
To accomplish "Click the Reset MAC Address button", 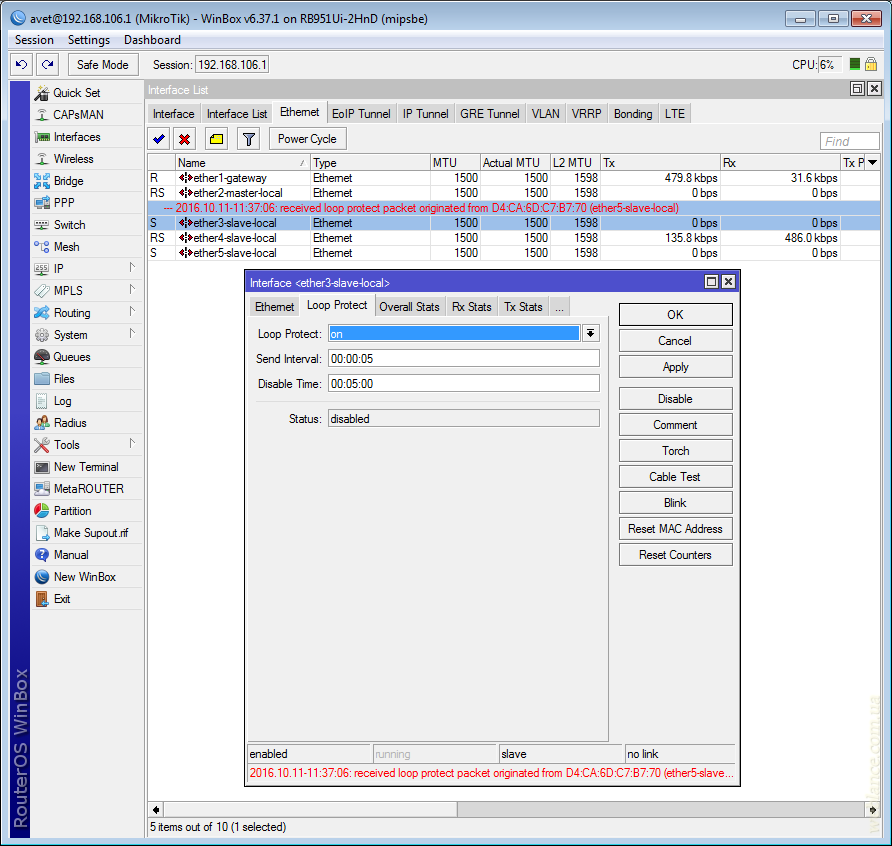I will coord(675,529).
